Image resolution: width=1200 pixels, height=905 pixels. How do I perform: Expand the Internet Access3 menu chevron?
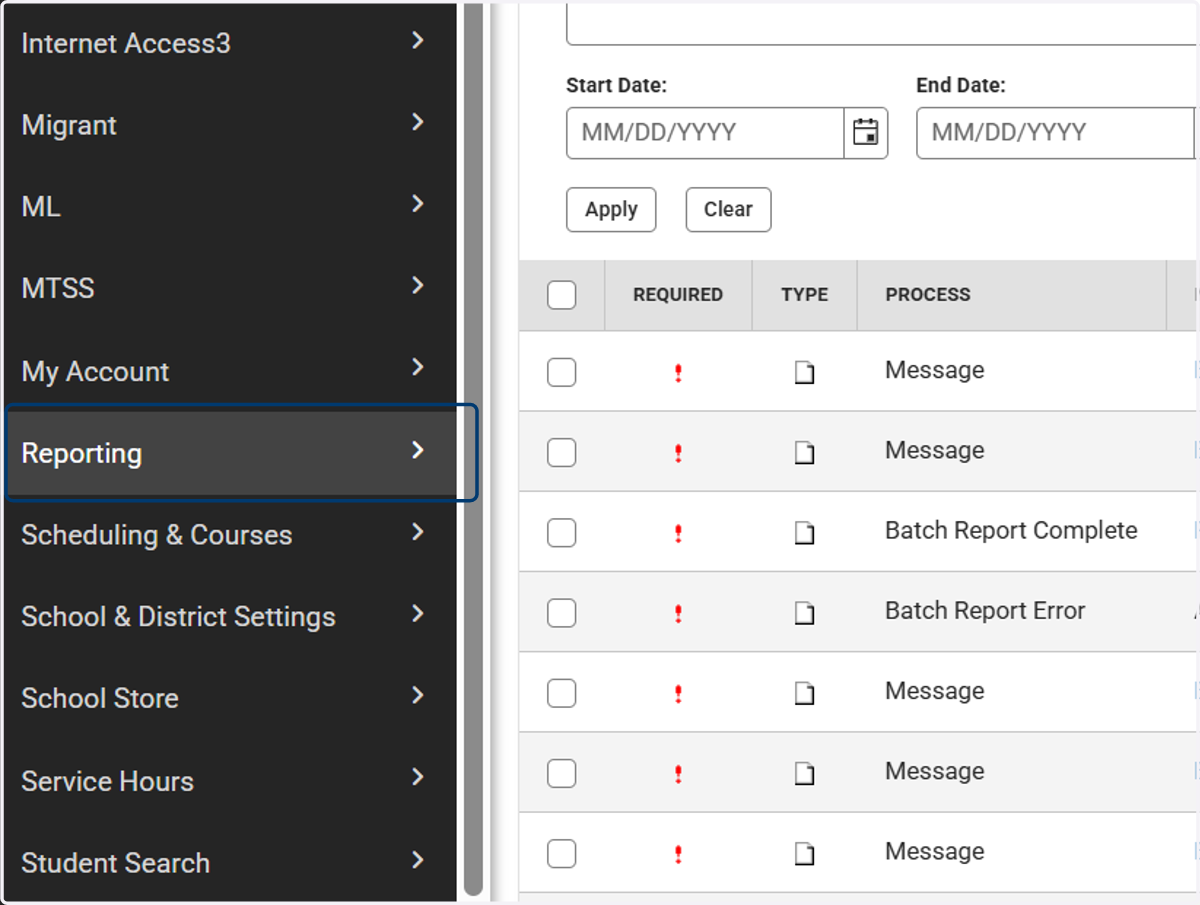[418, 40]
